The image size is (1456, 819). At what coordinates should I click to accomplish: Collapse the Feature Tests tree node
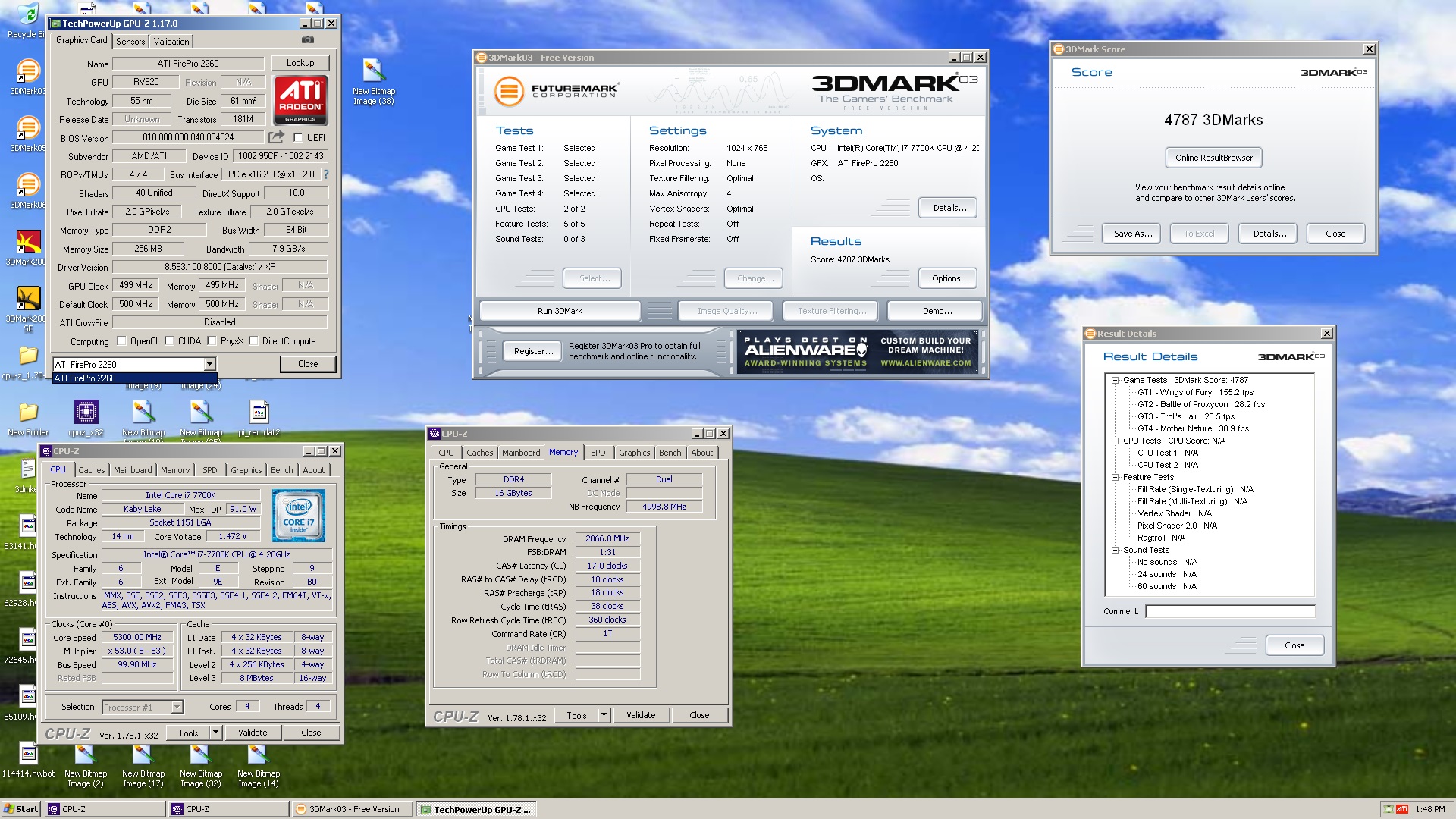tap(1115, 478)
